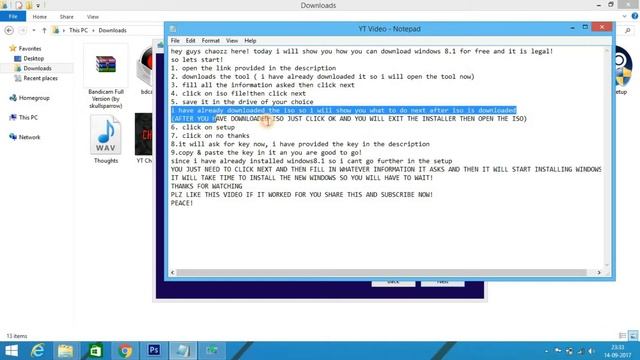Image resolution: width=640 pixels, height=360 pixels.
Task: Switch to the Home ribbon tab
Action: coord(40,17)
